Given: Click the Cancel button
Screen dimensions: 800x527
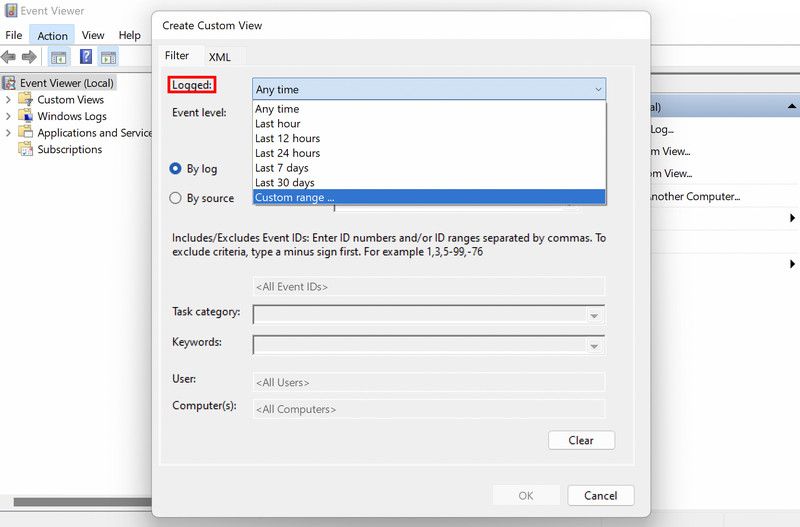Looking at the screenshot, I should pyautogui.click(x=600, y=495).
